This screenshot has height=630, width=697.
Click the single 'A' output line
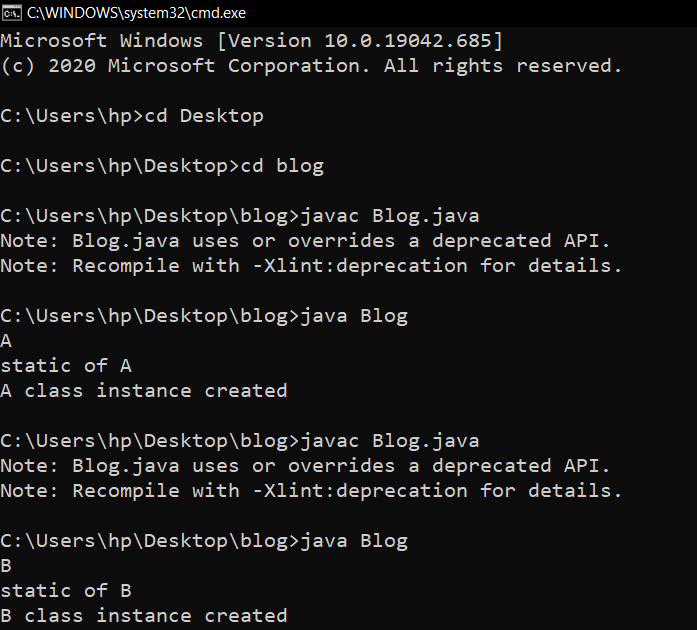pos(7,341)
